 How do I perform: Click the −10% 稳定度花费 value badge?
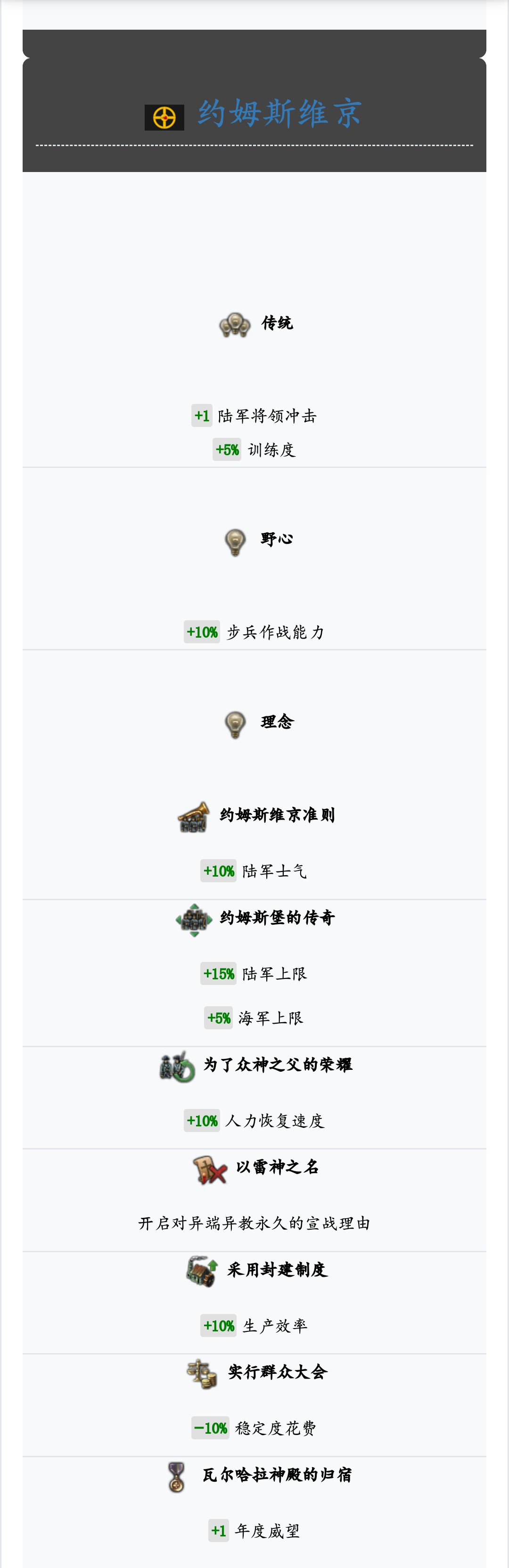point(210,1428)
